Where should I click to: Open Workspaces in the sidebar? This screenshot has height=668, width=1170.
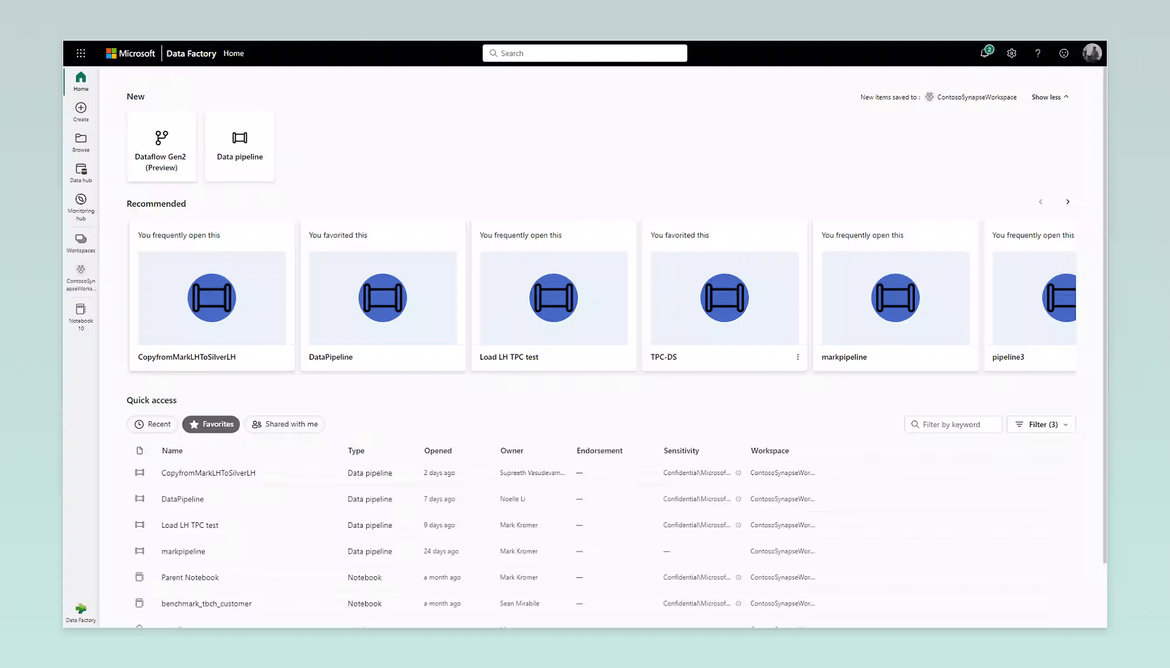click(81, 243)
